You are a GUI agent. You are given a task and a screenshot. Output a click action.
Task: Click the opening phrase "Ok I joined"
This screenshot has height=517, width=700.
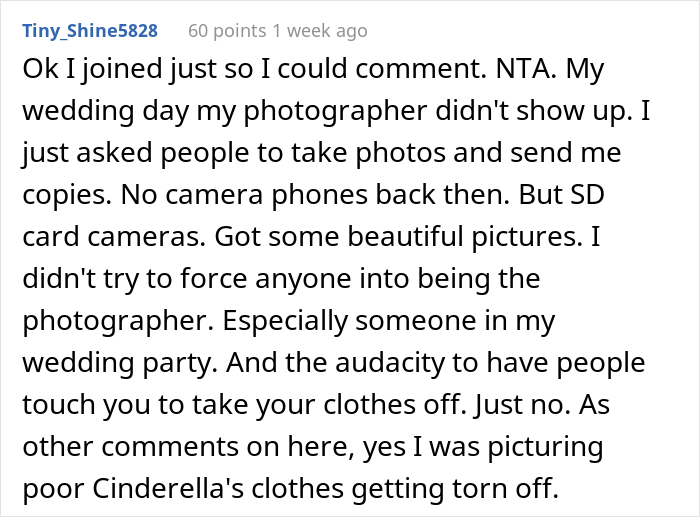pos(83,73)
